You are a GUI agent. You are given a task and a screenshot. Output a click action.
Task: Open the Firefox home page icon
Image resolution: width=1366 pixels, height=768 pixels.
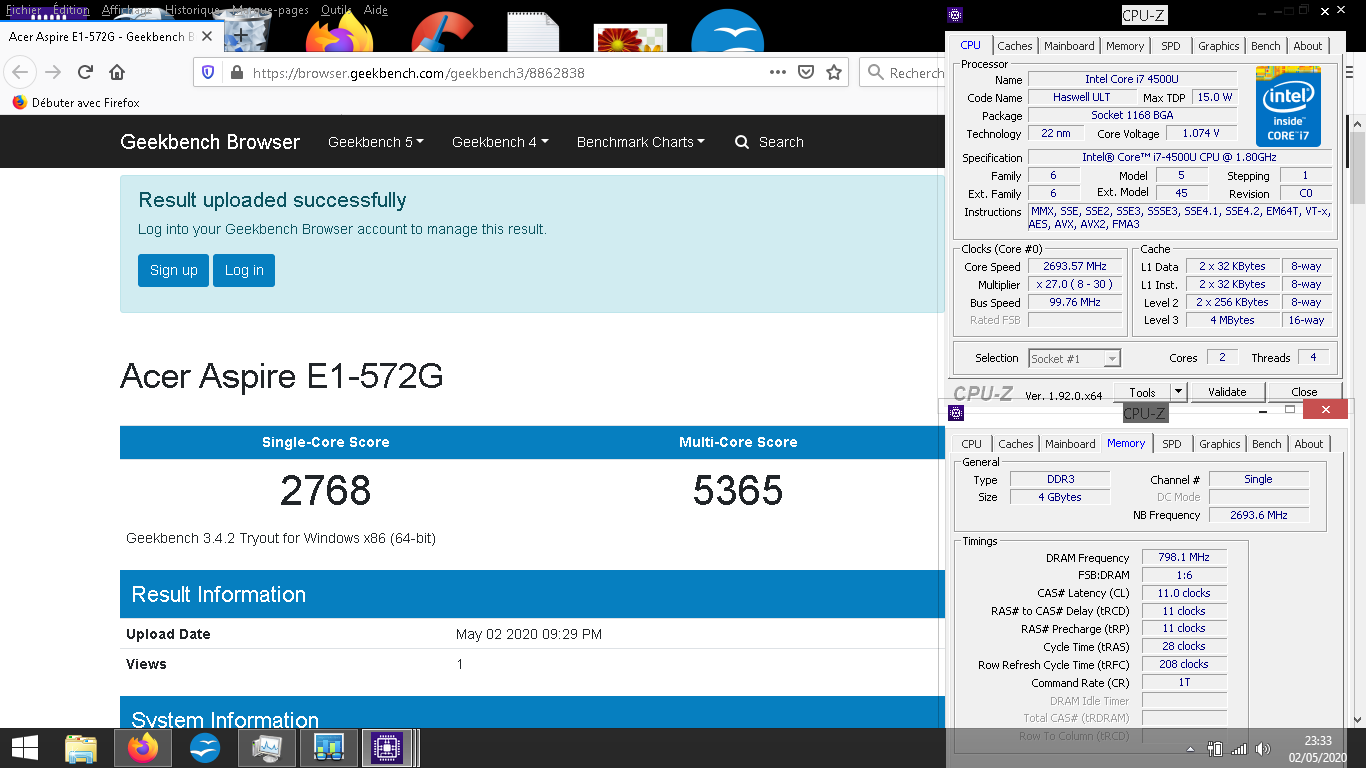pyautogui.click(x=117, y=72)
